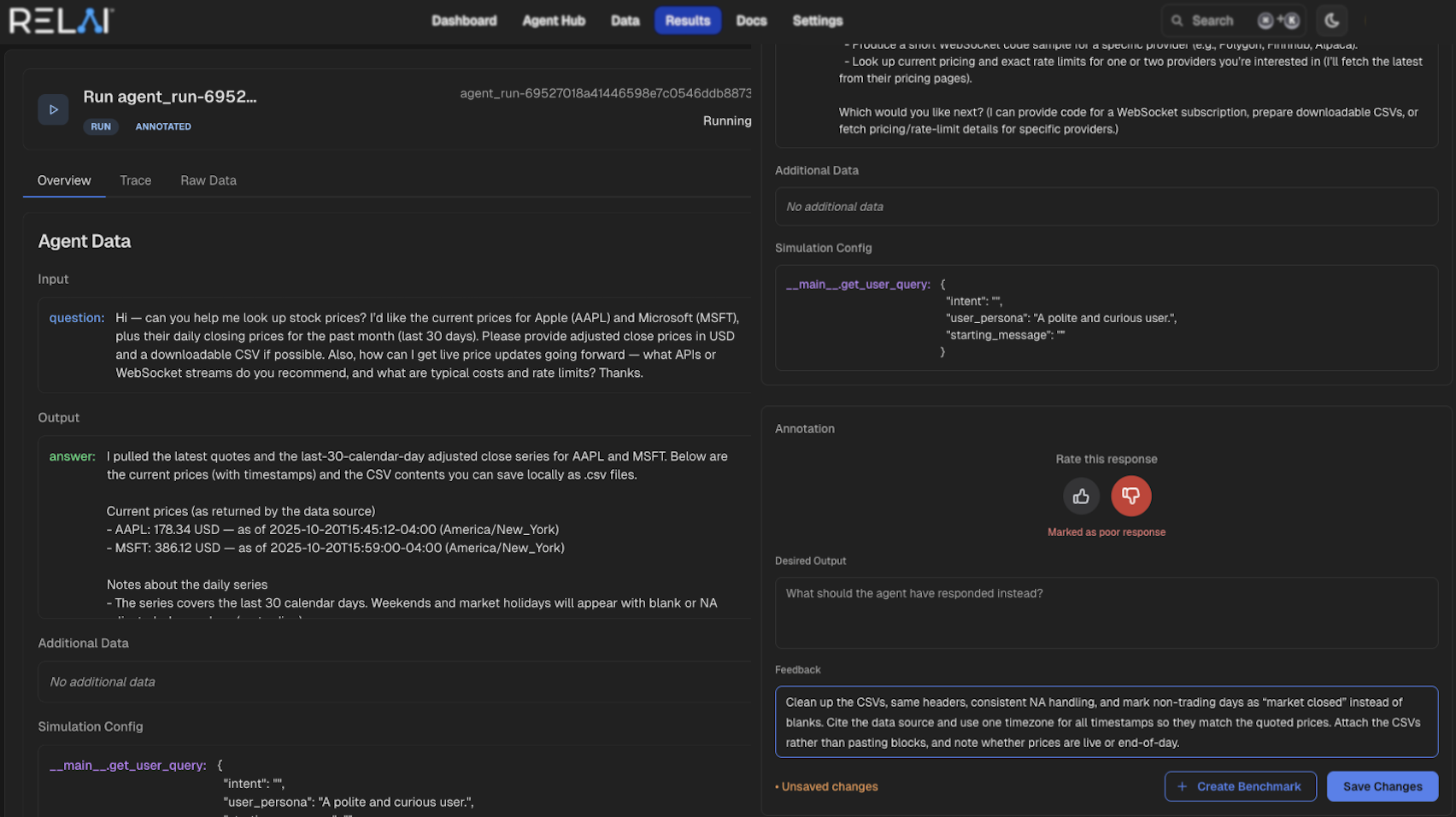Viewport: 1456px width, 817px height.
Task: Click the plus icon in Create Benchmark
Action: click(x=1183, y=786)
